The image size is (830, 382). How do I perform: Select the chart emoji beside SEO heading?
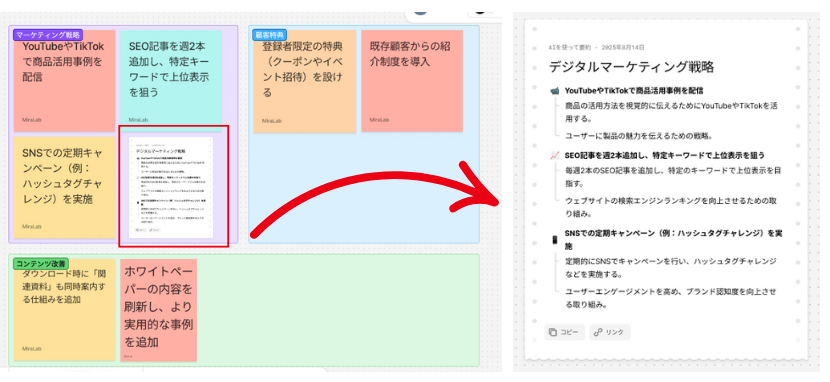coord(555,156)
